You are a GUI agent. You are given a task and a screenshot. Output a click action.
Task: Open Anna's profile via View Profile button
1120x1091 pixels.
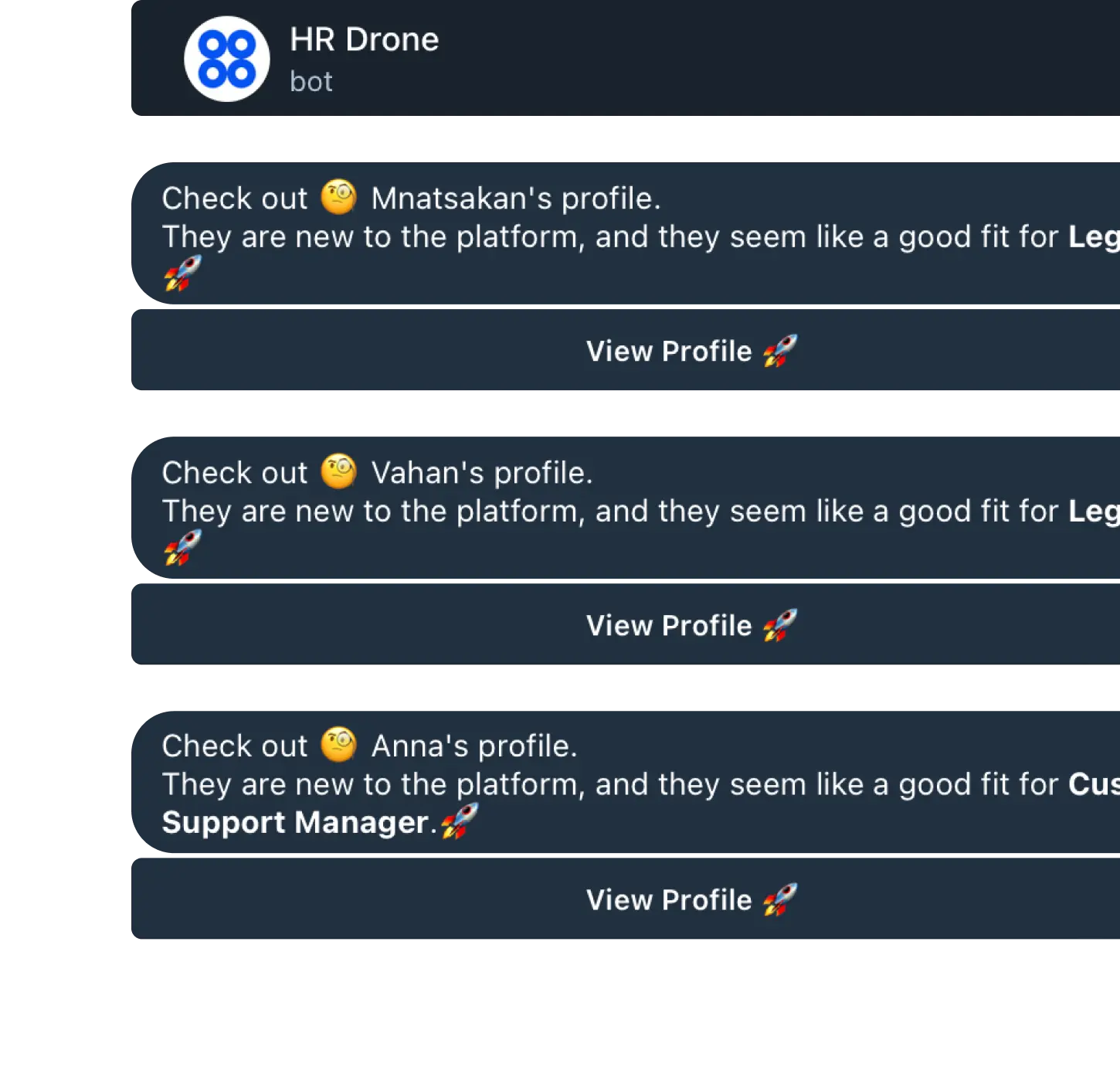pyautogui.click(x=691, y=899)
